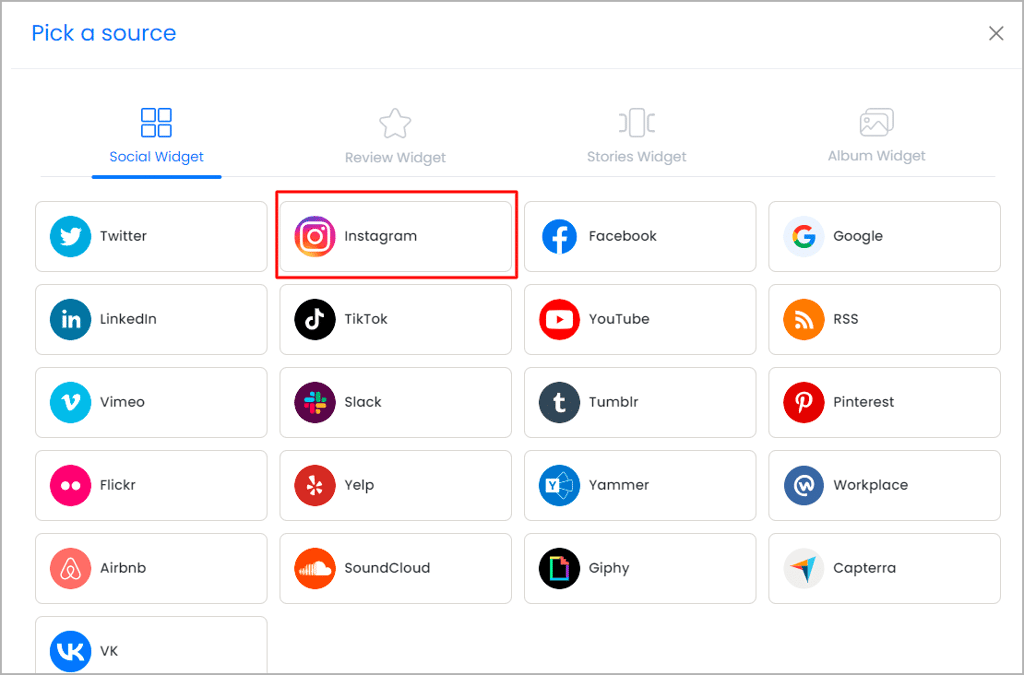Image resolution: width=1024 pixels, height=675 pixels.
Task: Pick Google as the source
Action: point(884,236)
